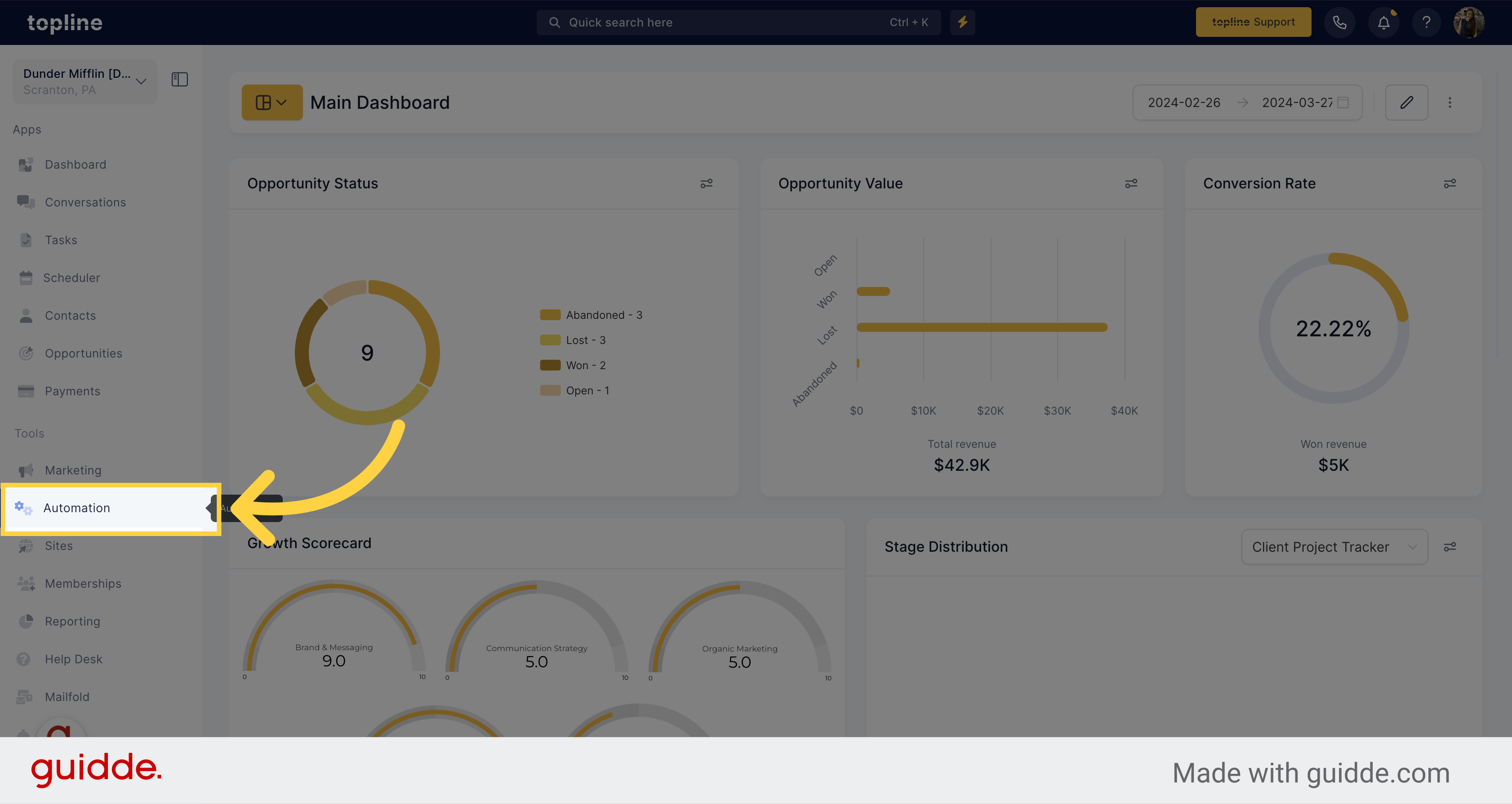Click the Marketing tool icon

[x=27, y=470]
